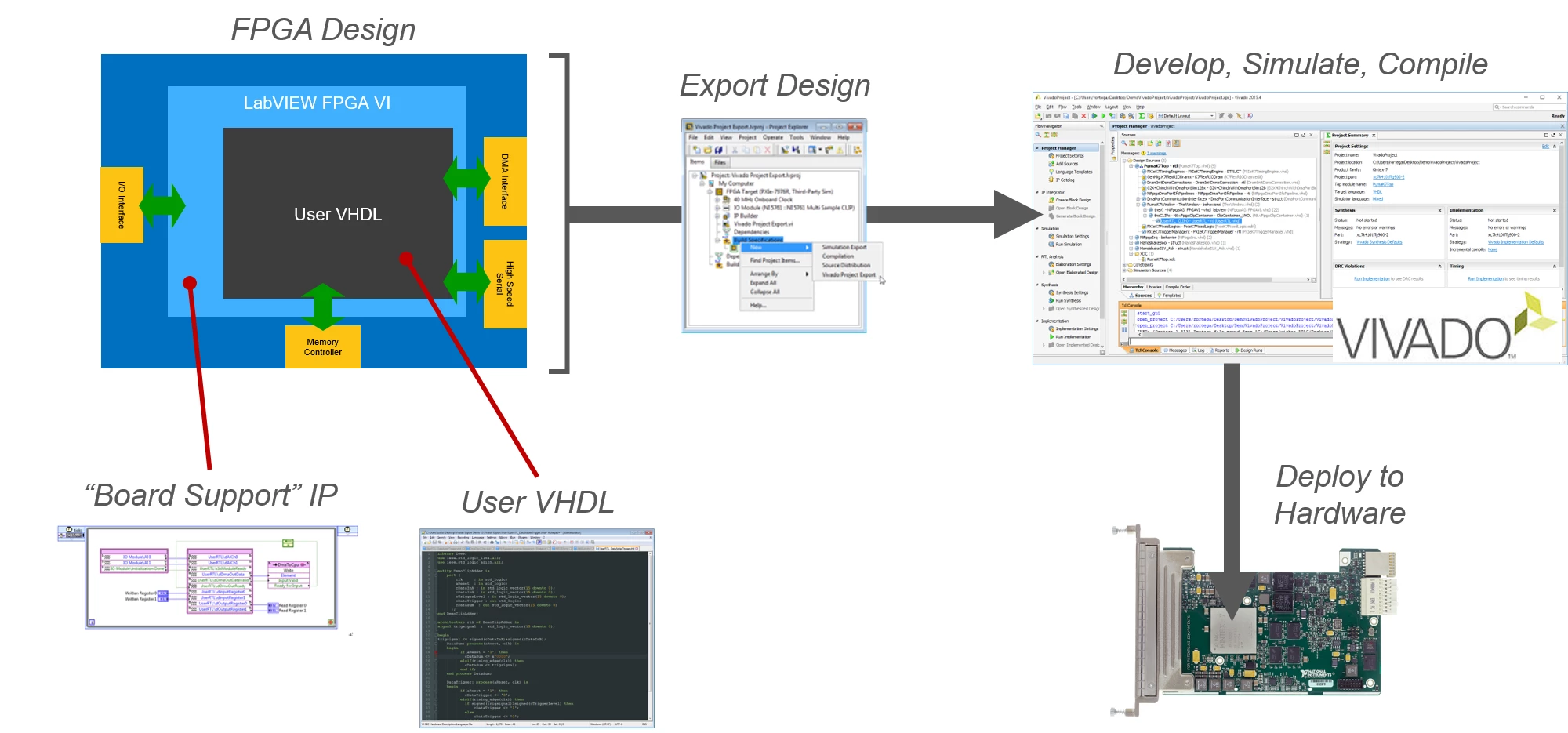This screenshot has height=733, width=1568.
Task: Click the Create Block Design icon
Action: tap(1051, 200)
